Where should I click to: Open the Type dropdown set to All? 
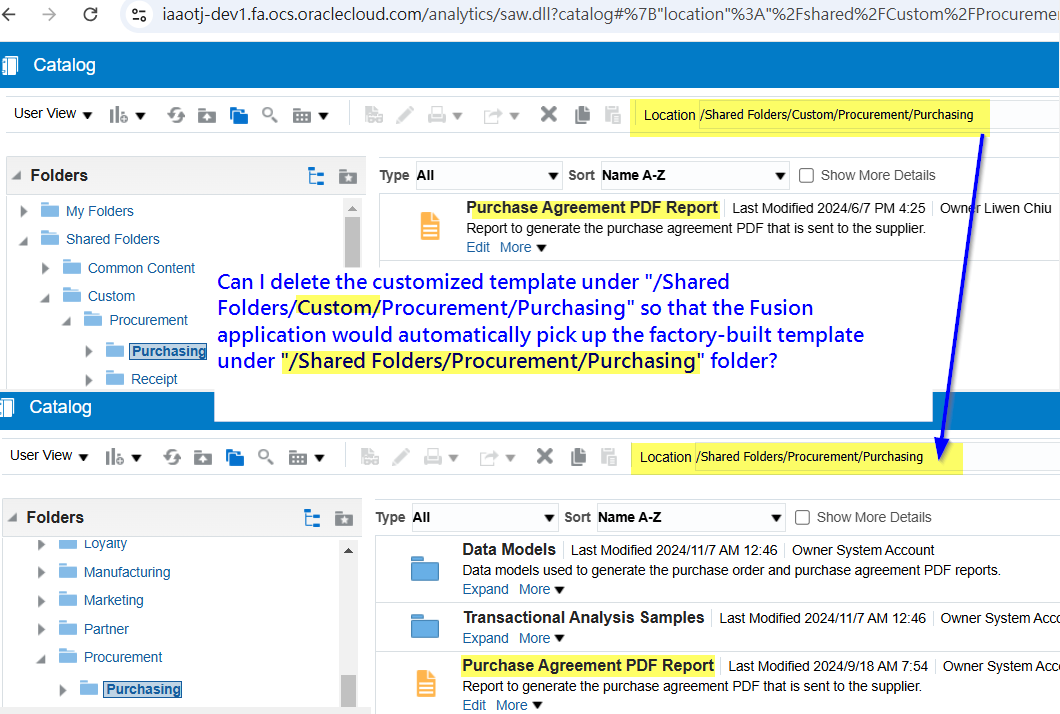click(488, 175)
